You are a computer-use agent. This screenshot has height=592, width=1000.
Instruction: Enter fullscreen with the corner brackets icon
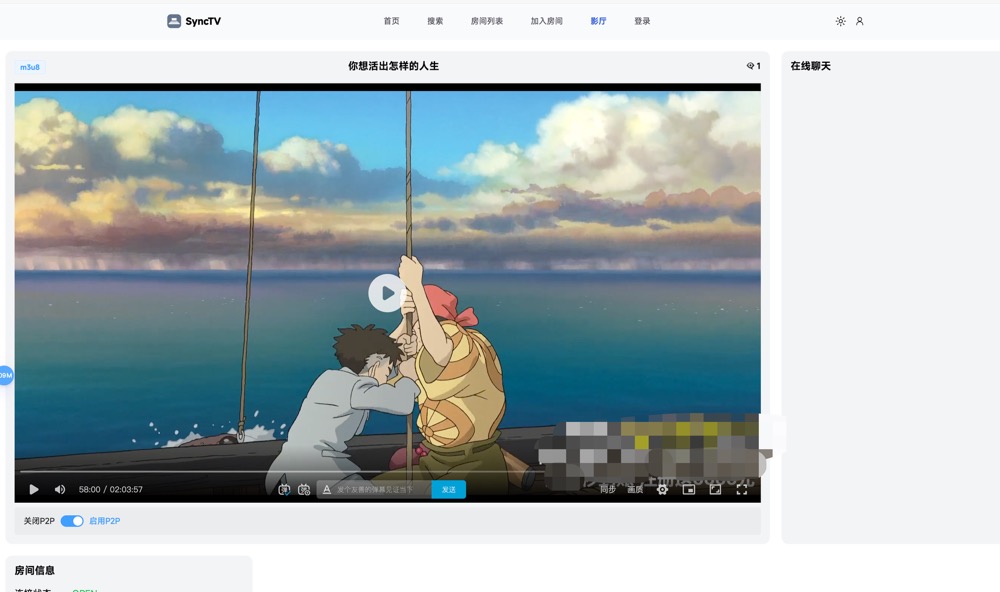pyautogui.click(x=742, y=490)
